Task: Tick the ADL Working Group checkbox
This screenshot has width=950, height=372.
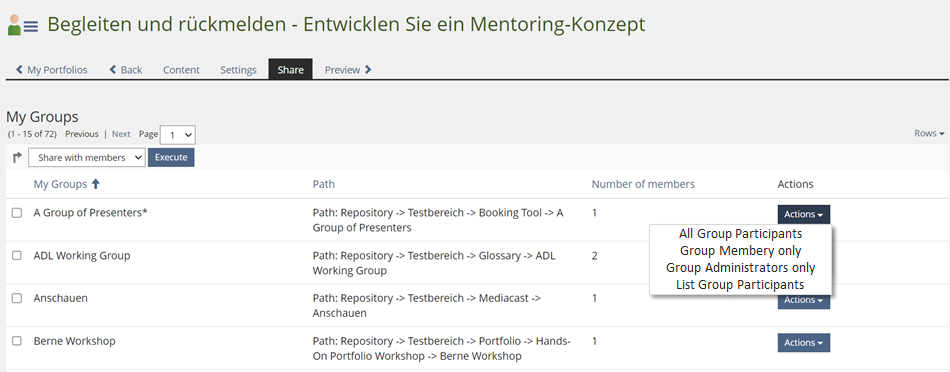Action: click(x=17, y=256)
